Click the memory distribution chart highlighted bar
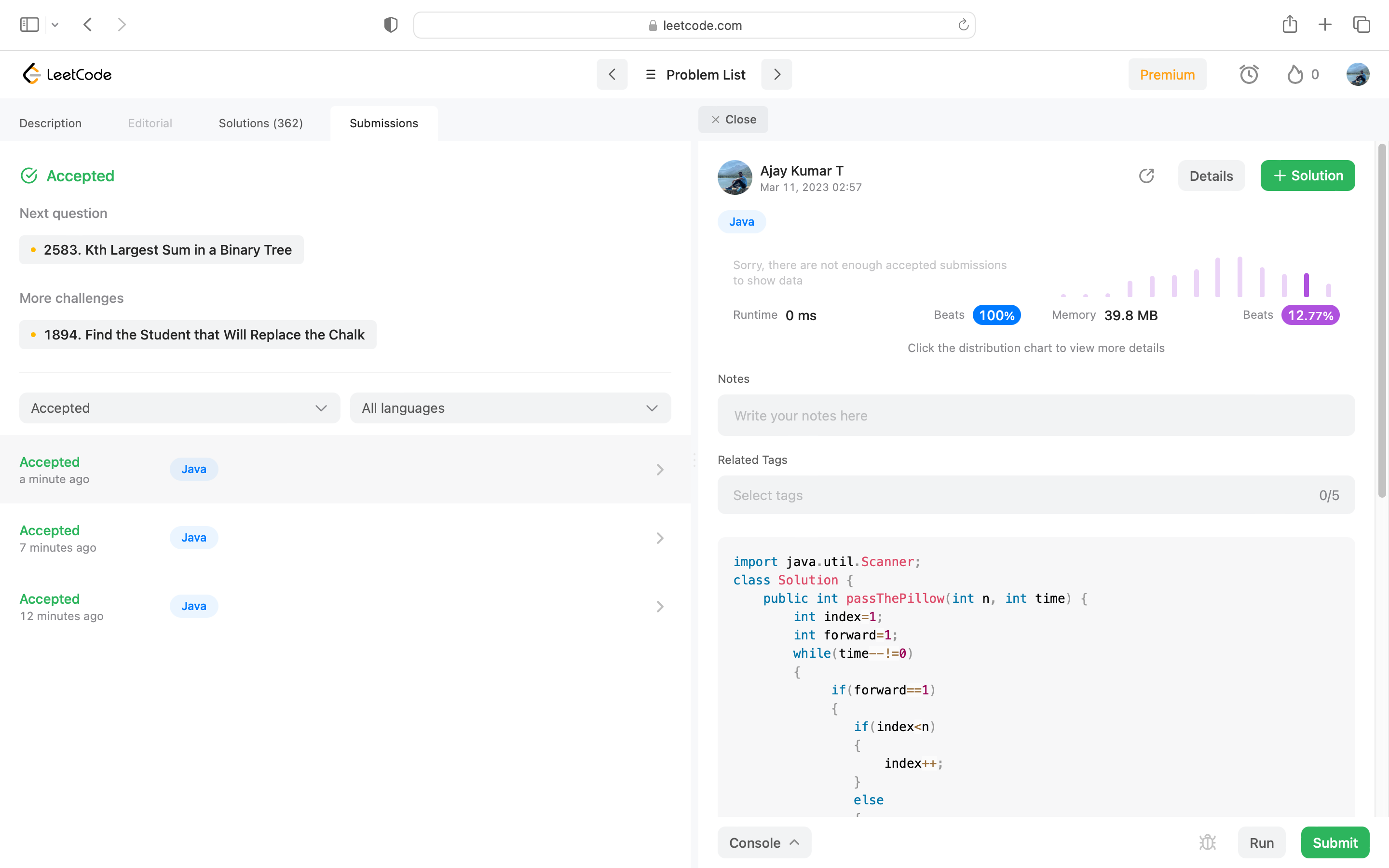This screenshot has height=868, width=1389. pos(1307,285)
